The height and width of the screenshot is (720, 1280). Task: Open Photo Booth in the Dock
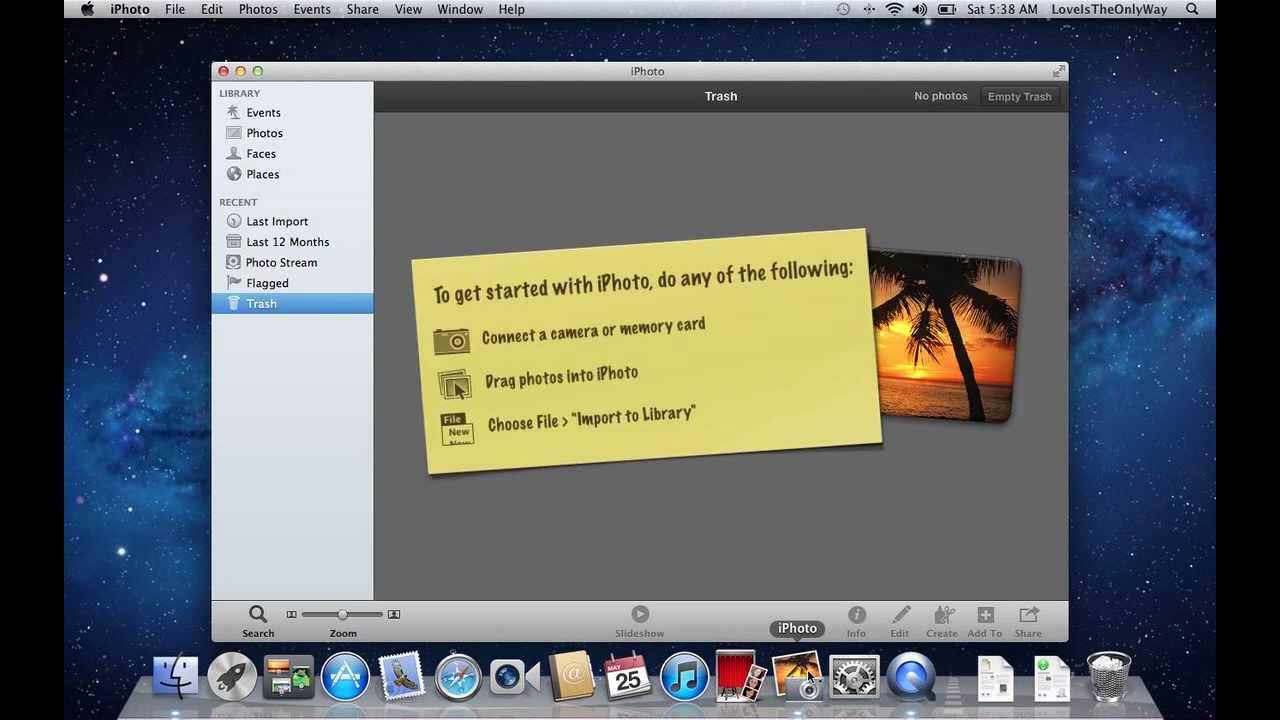coord(741,677)
